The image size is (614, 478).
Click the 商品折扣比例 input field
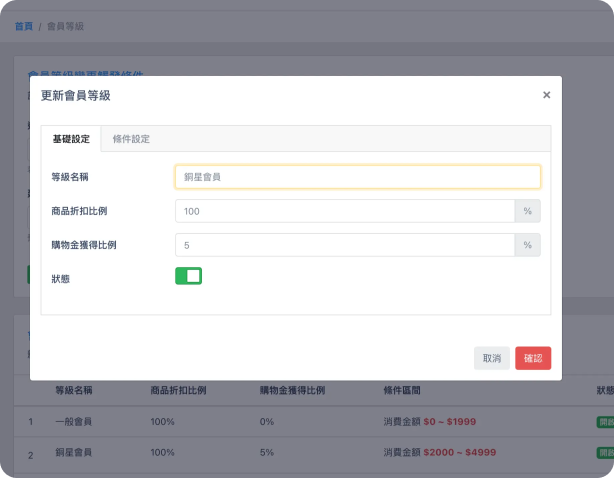pos(344,211)
